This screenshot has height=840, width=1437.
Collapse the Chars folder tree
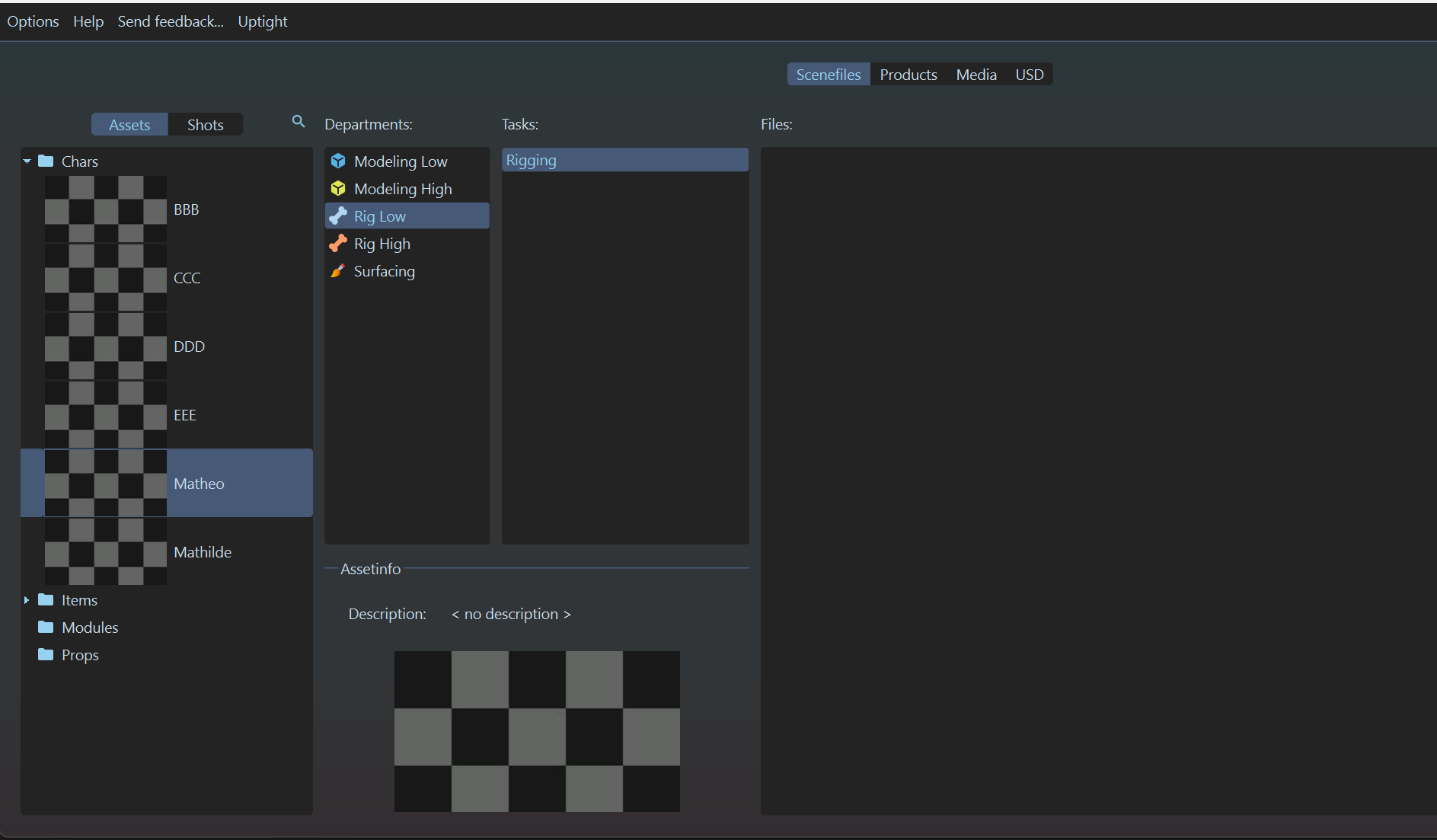(x=27, y=161)
